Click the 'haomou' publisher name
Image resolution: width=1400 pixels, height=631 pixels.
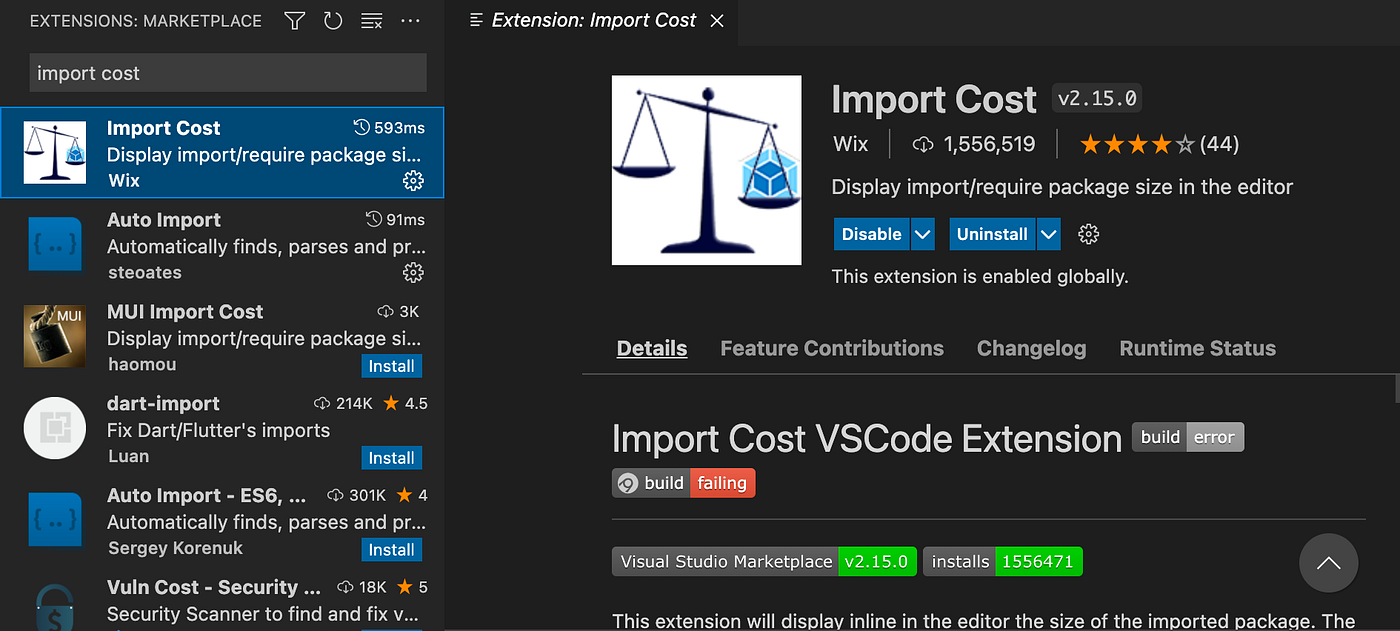pos(144,365)
